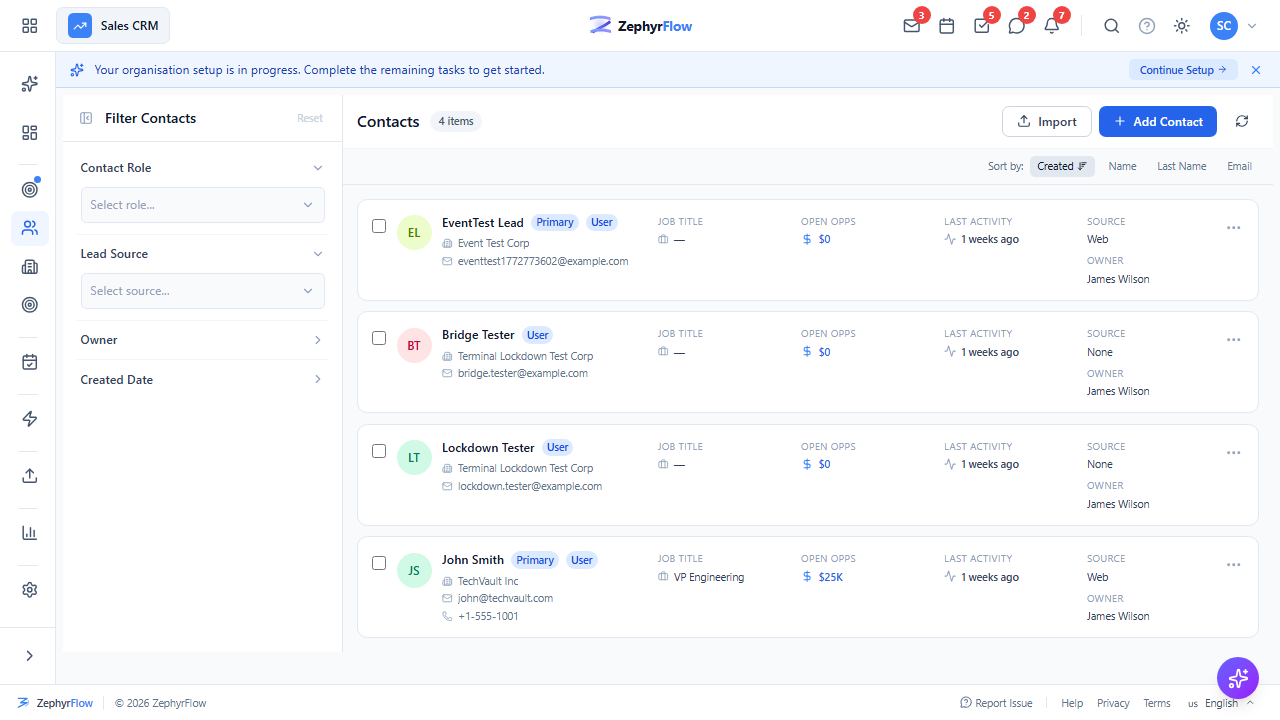Screen dimensions: 1280x720
Task: Click the search magnifier icon
Action: pyautogui.click(x=1112, y=26)
